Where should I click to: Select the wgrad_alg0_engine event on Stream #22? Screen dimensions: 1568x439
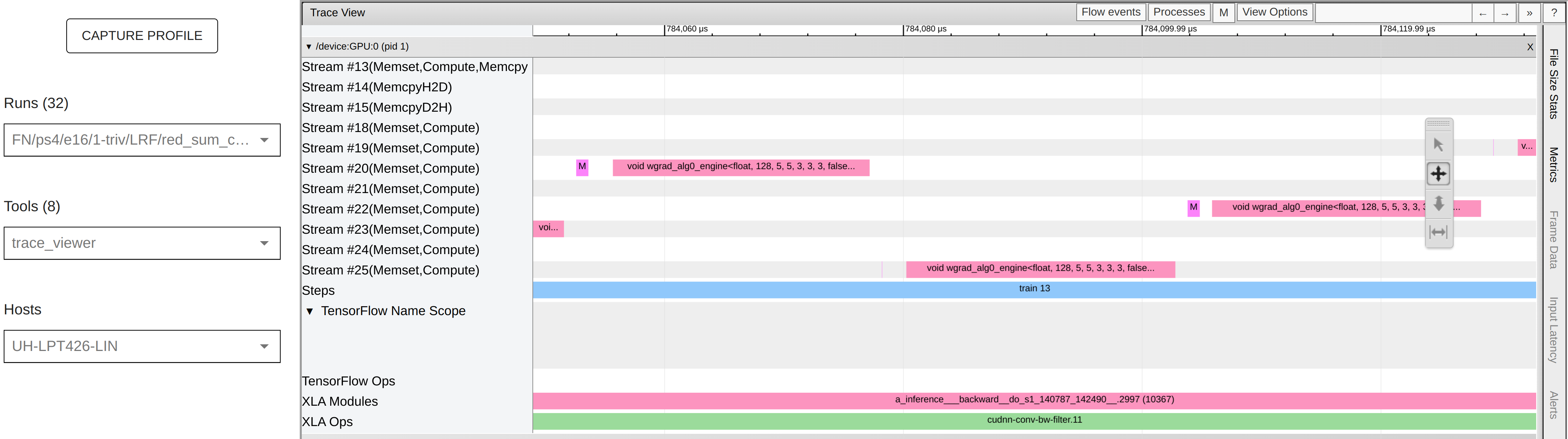pyautogui.click(x=1346, y=208)
